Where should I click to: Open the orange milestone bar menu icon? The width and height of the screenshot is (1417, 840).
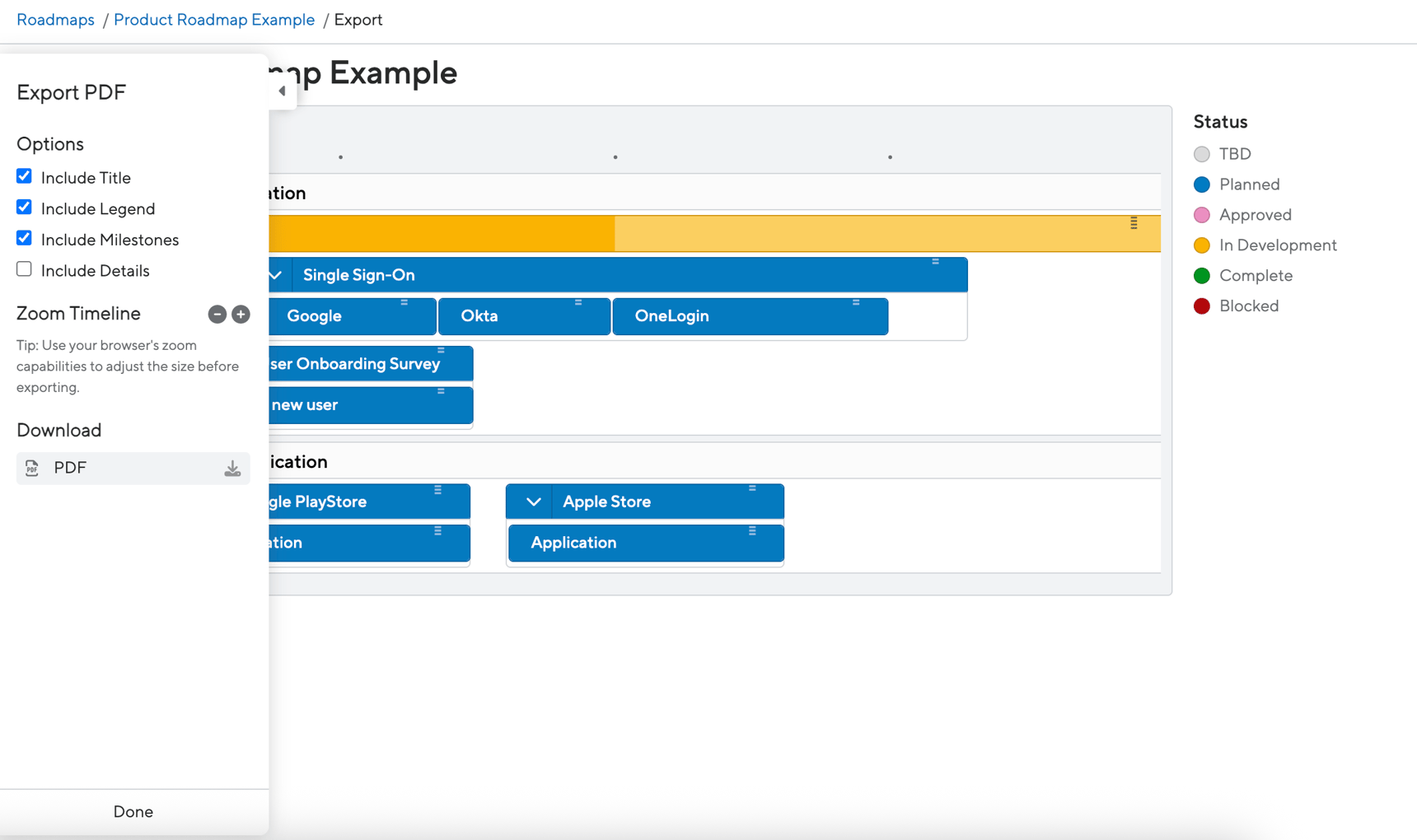[x=1134, y=223]
